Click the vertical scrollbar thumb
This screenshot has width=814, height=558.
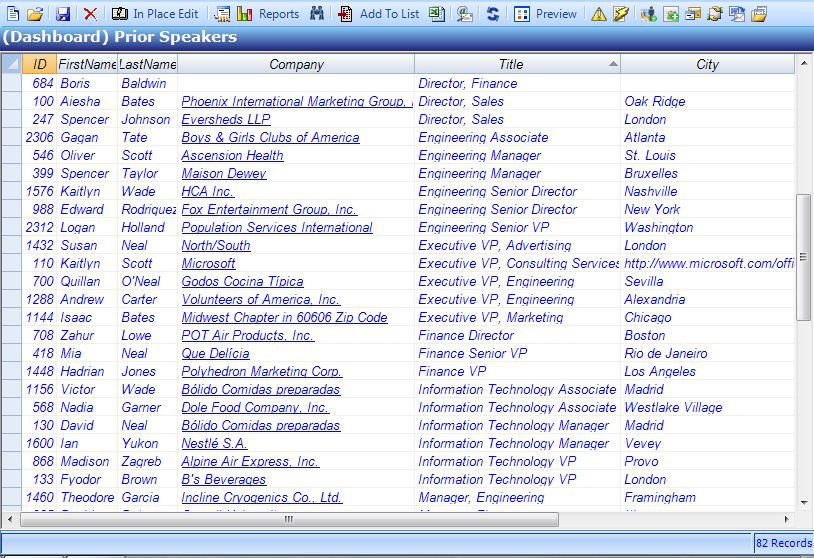[x=804, y=257]
